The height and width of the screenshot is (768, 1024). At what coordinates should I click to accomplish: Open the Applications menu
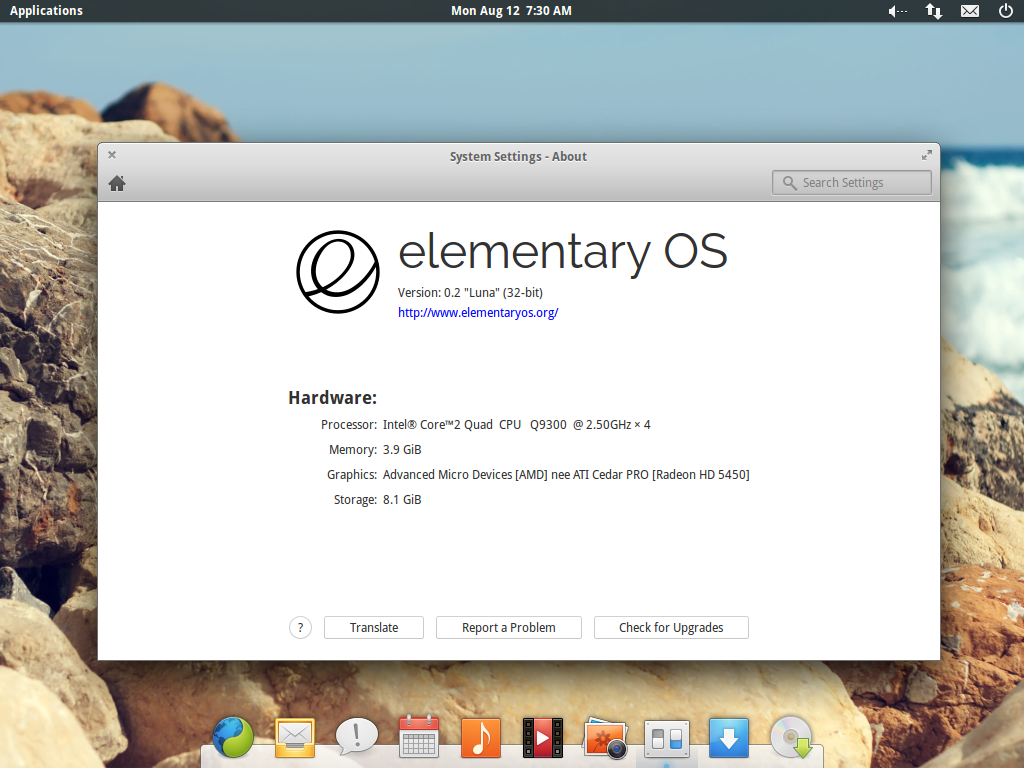[x=46, y=10]
